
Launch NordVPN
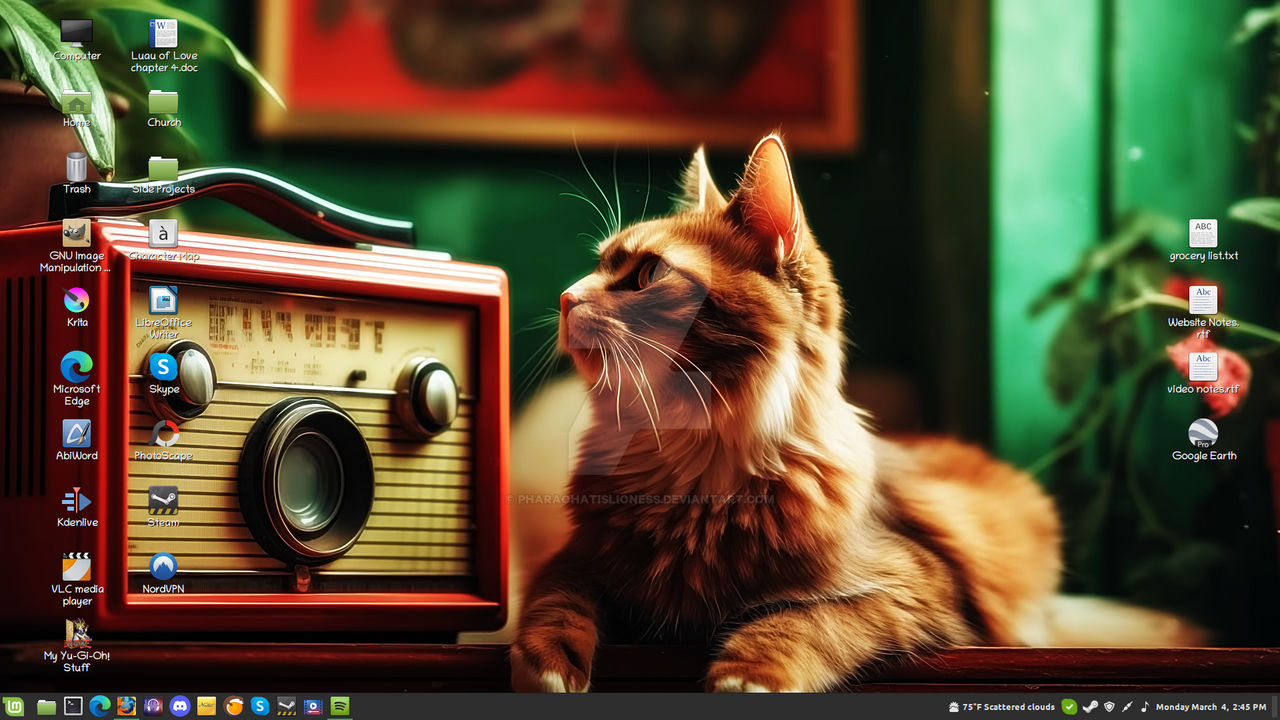163,567
